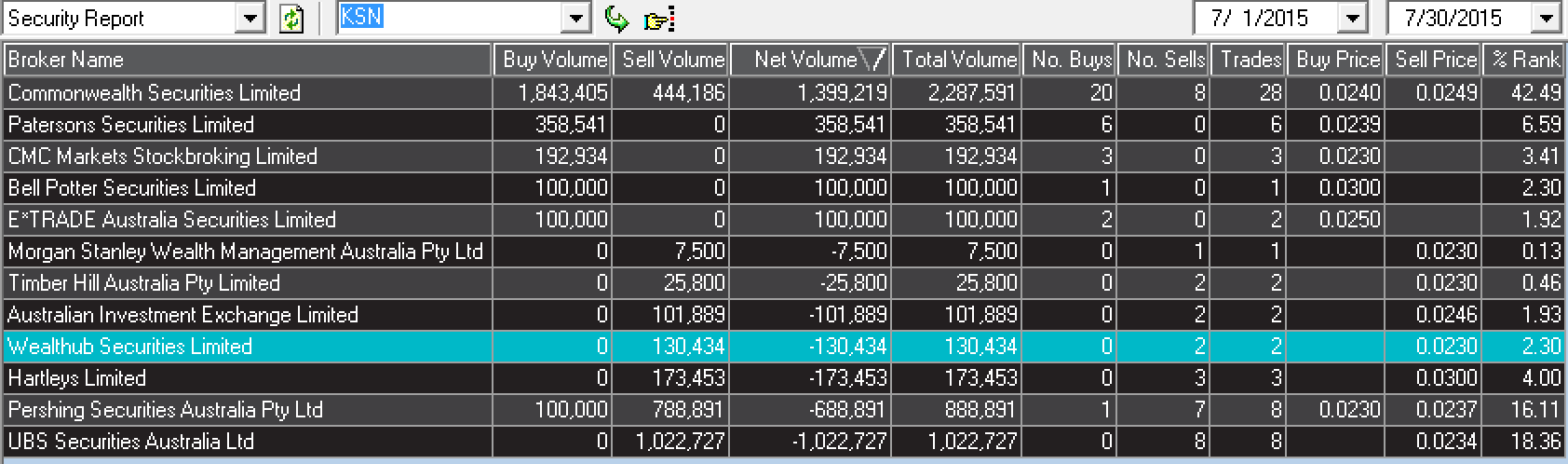Expand the KSN security code dropdown
The image size is (1568, 464).
pyautogui.click(x=576, y=19)
